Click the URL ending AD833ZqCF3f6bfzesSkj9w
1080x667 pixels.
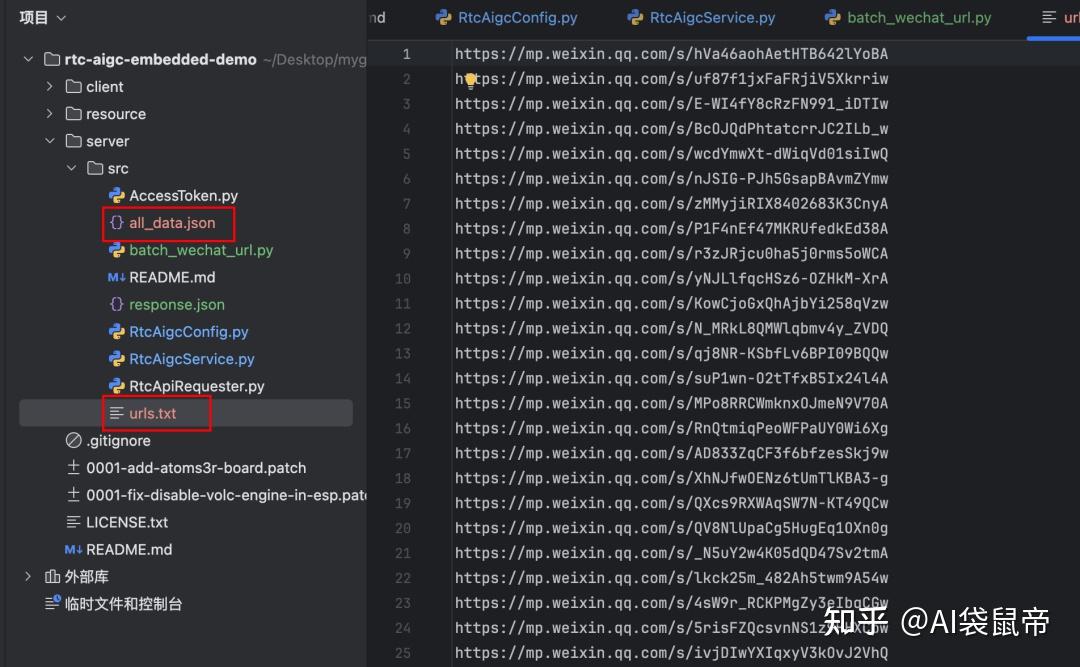click(x=672, y=453)
